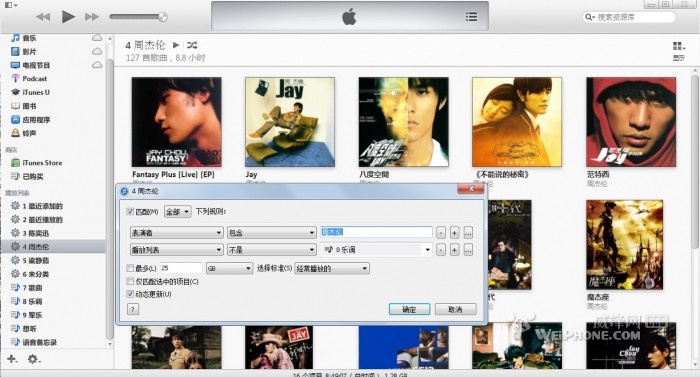Add a rule after the 表演者 row
The image size is (700, 377).
pos(454,233)
